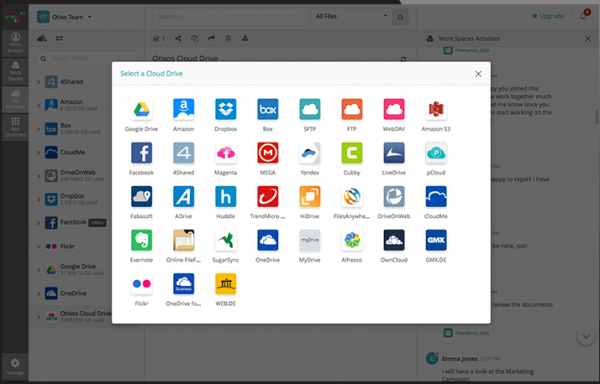The height and width of the screenshot is (384, 600).
Task: Expand the DriveOnWeb tree node
Action: point(39,176)
